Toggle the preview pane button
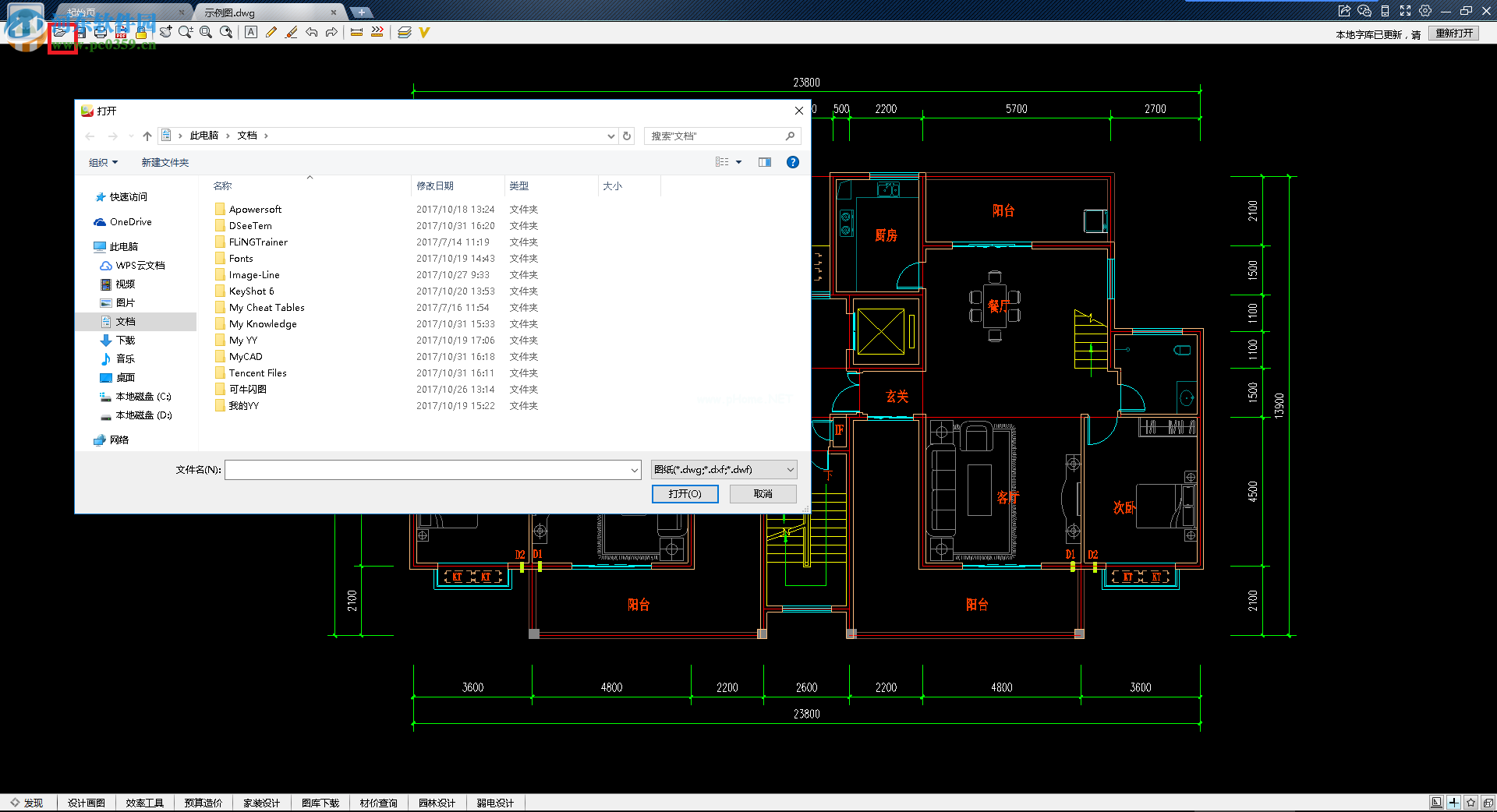 coord(765,162)
